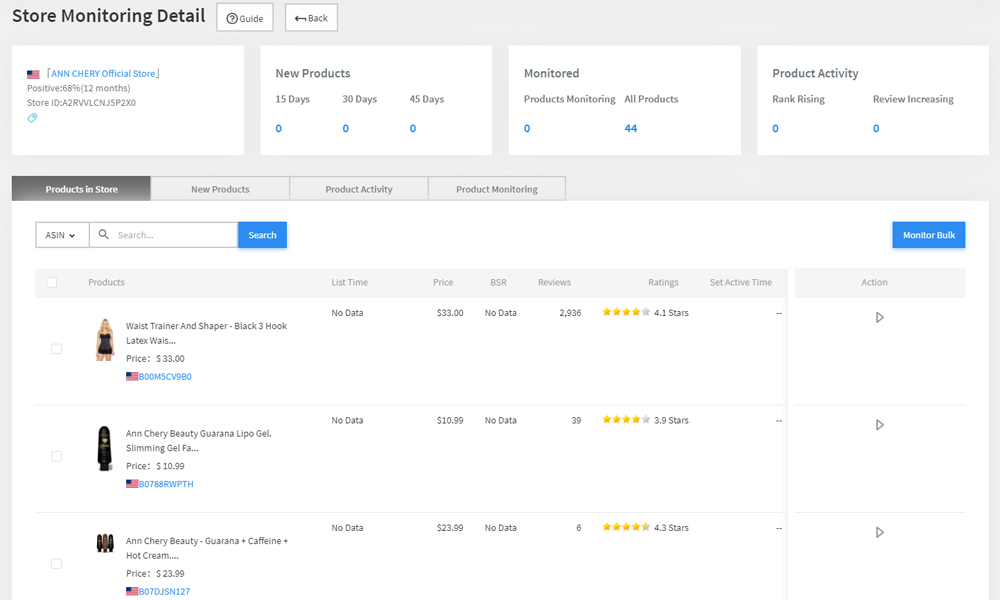This screenshot has height=600, width=1000.
Task: Open the Guarana Caffeine Hot Cream thumbnail
Action: 105,543
